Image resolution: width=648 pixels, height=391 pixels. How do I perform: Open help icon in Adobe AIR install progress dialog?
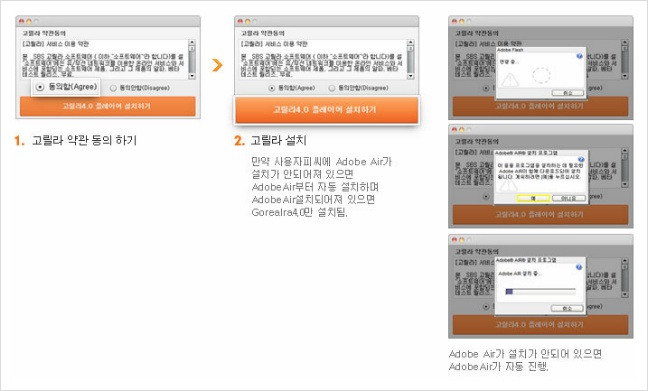point(579,267)
